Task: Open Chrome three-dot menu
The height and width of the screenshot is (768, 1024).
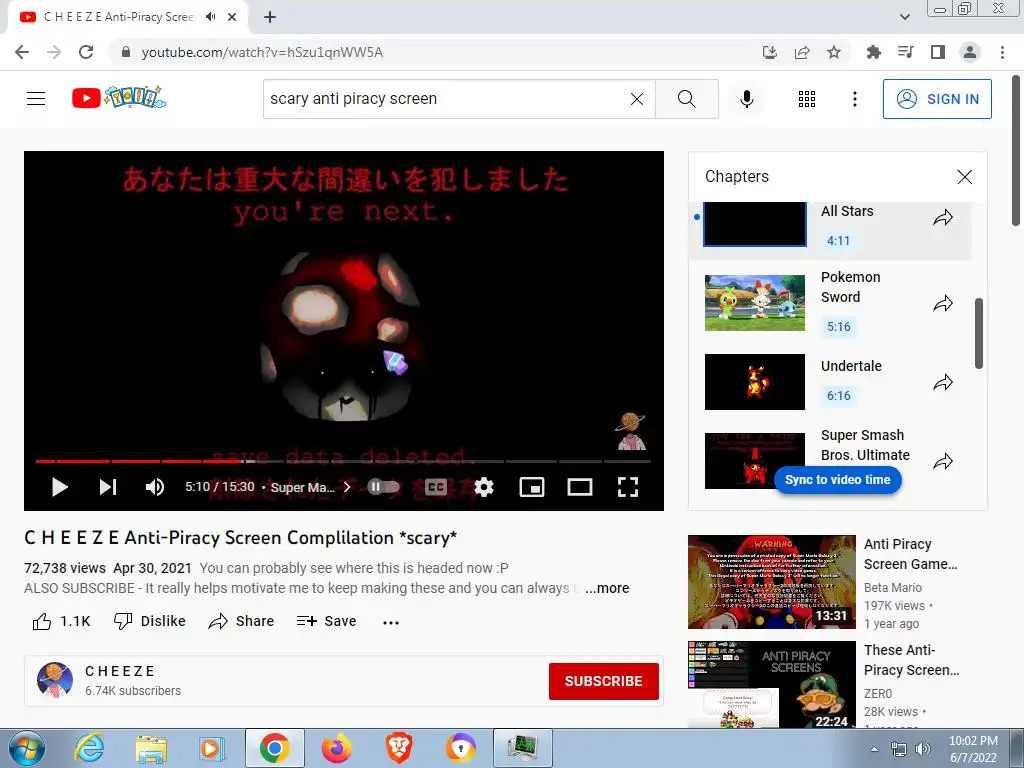Action: click(x=1002, y=52)
